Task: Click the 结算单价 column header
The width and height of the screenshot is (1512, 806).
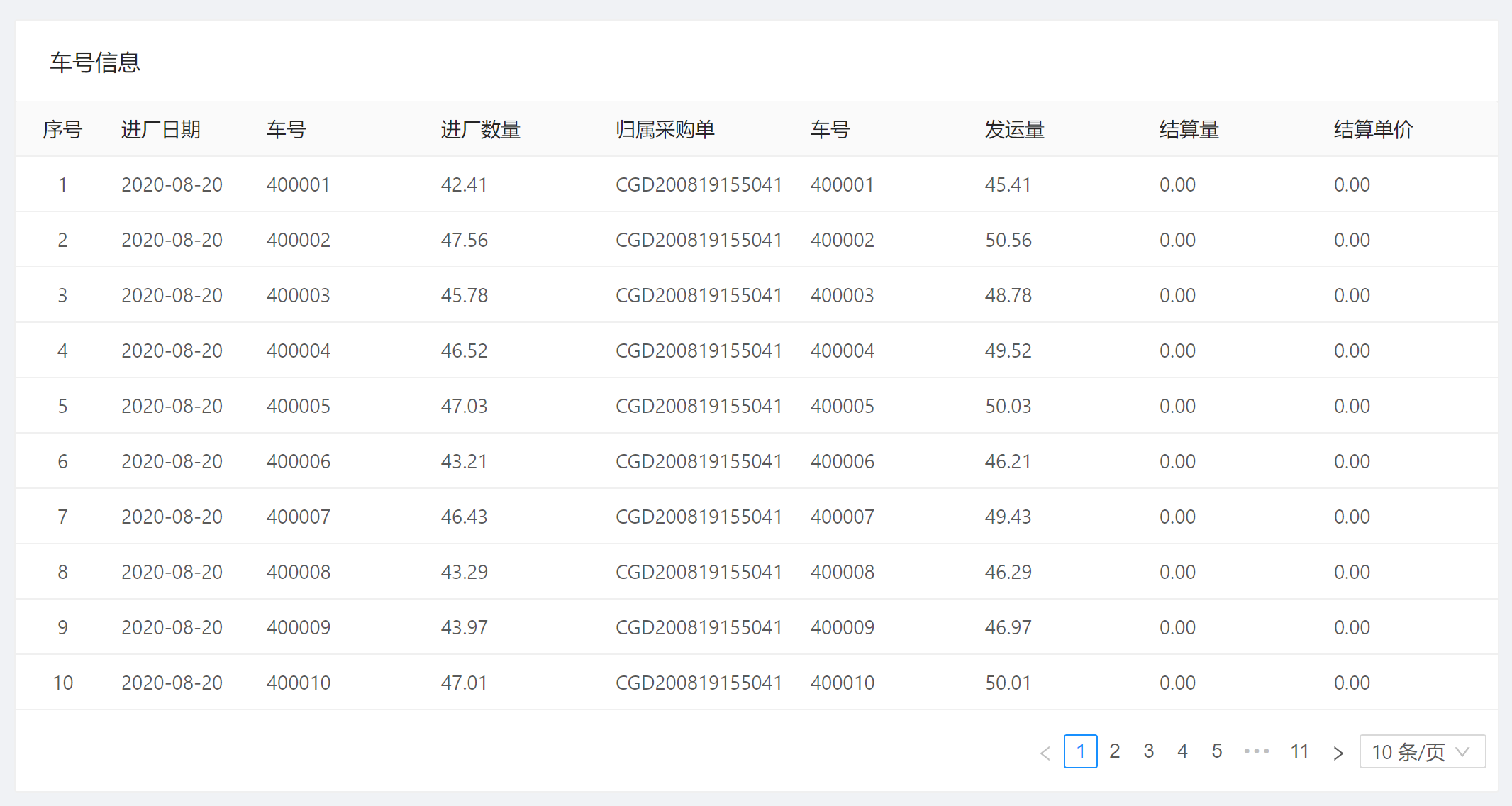Action: point(1373,130)
